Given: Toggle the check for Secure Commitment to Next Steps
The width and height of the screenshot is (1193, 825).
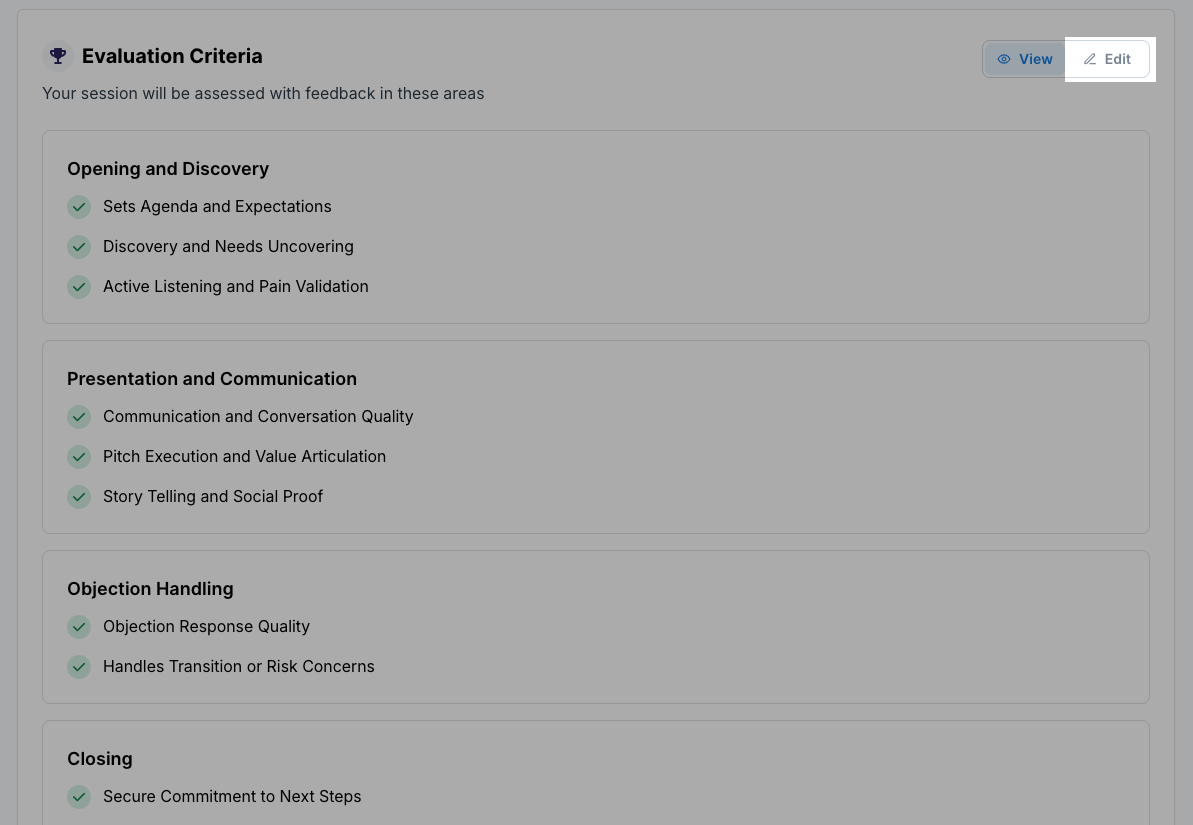Looking at the screenshot, I should [79, 797].
